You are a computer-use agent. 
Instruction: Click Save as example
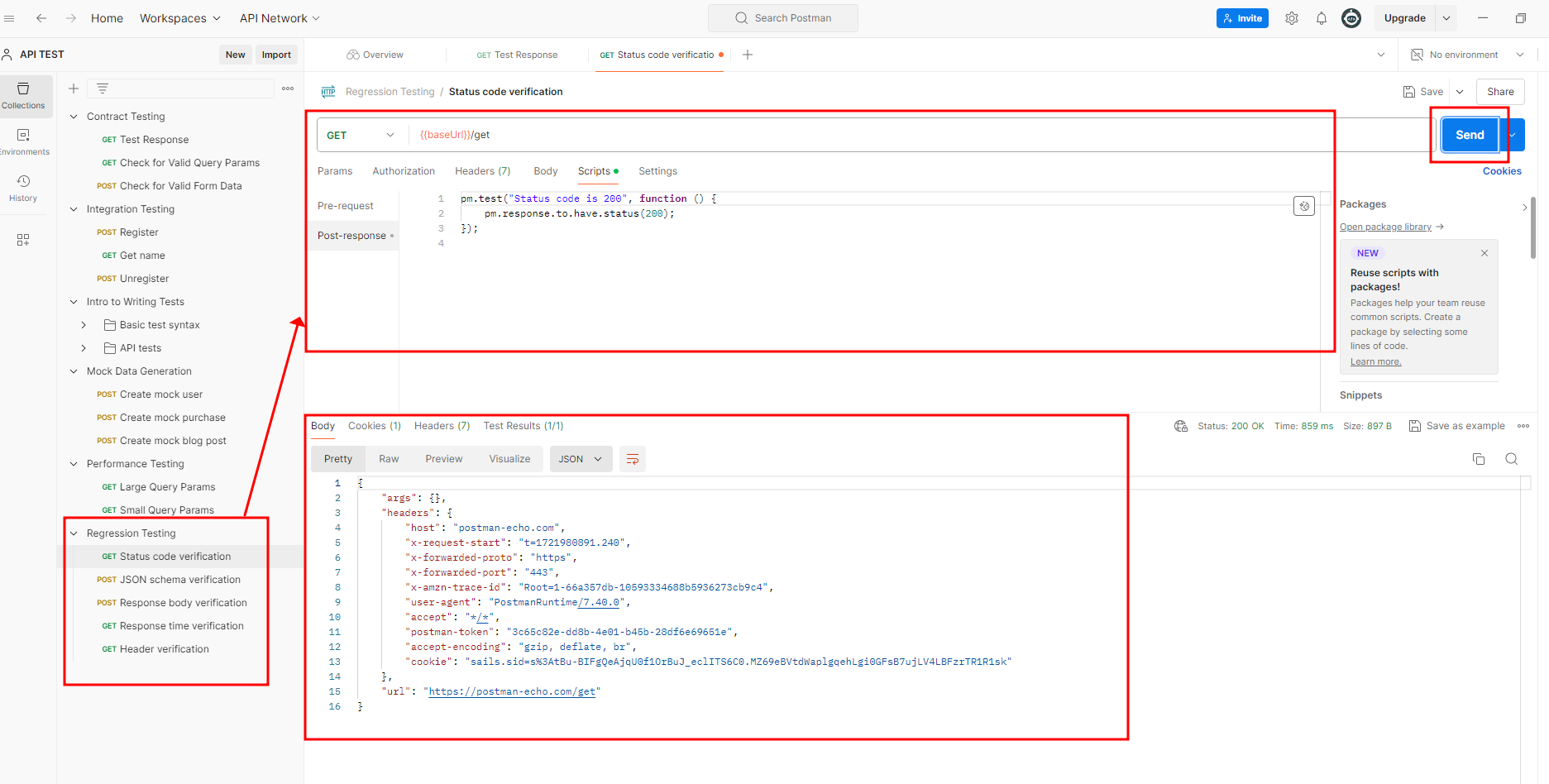[1457, 426]
